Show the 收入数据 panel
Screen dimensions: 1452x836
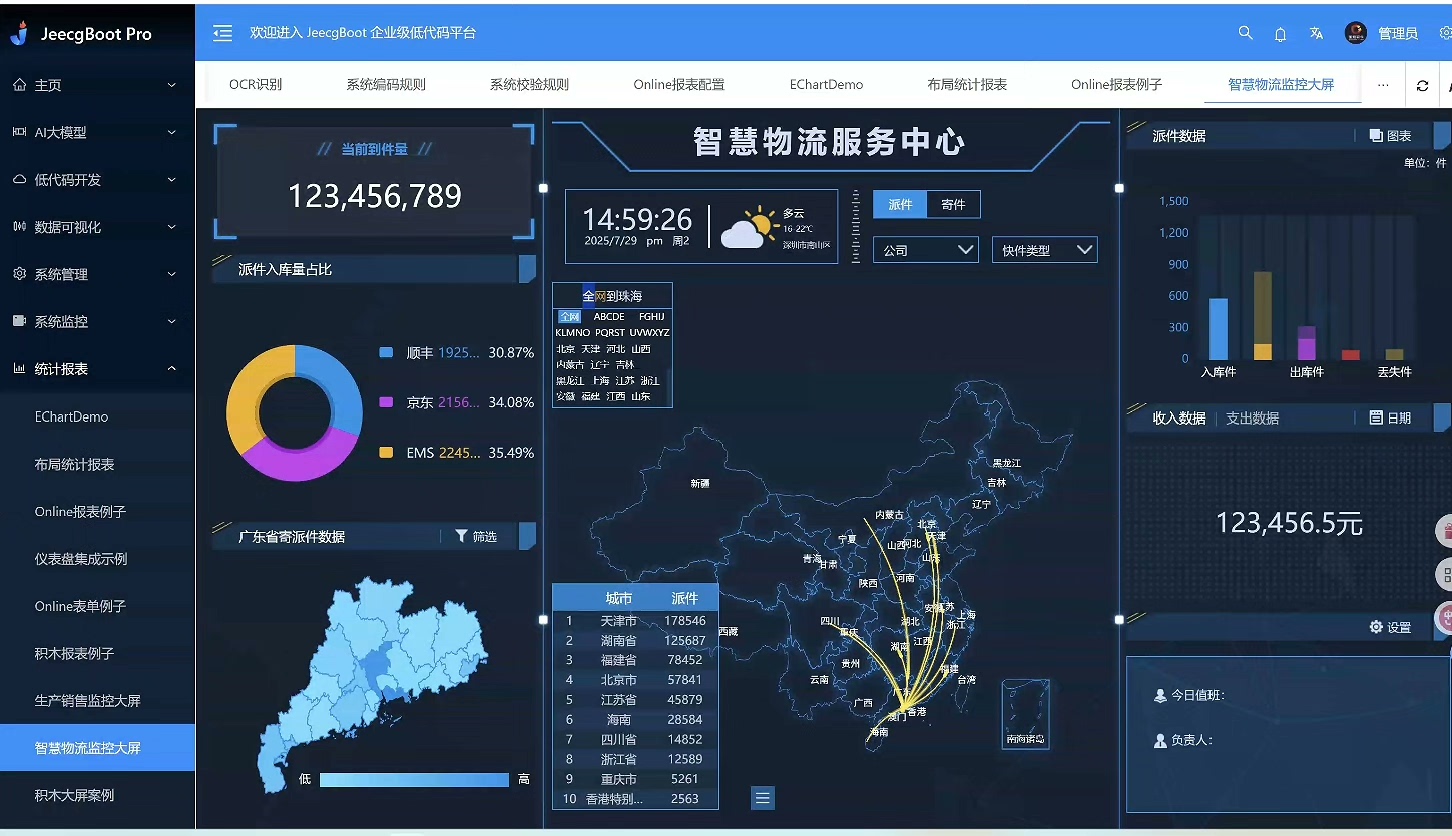click(1179, 418)
